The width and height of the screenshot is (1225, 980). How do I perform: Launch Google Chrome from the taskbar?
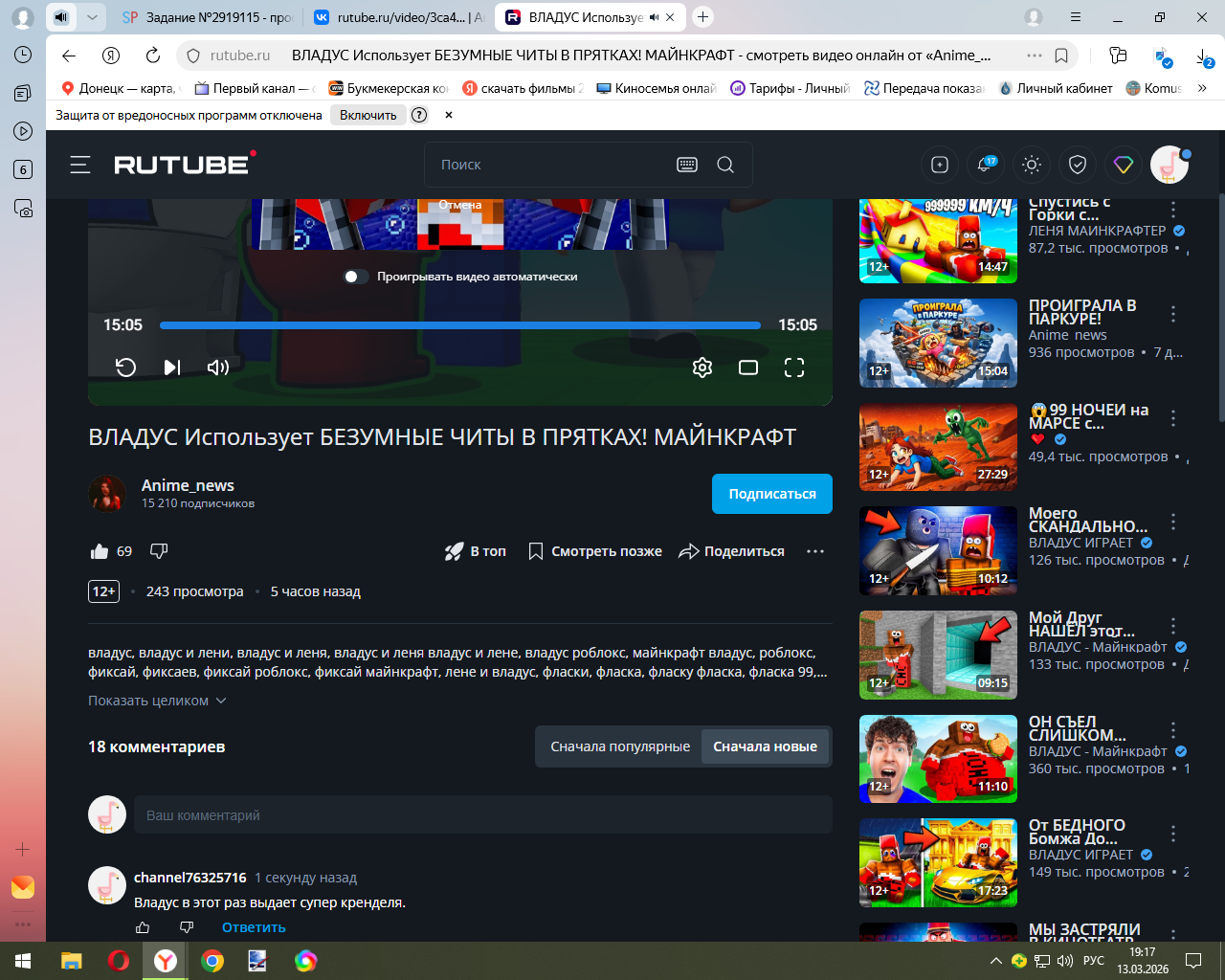(212, 961)
